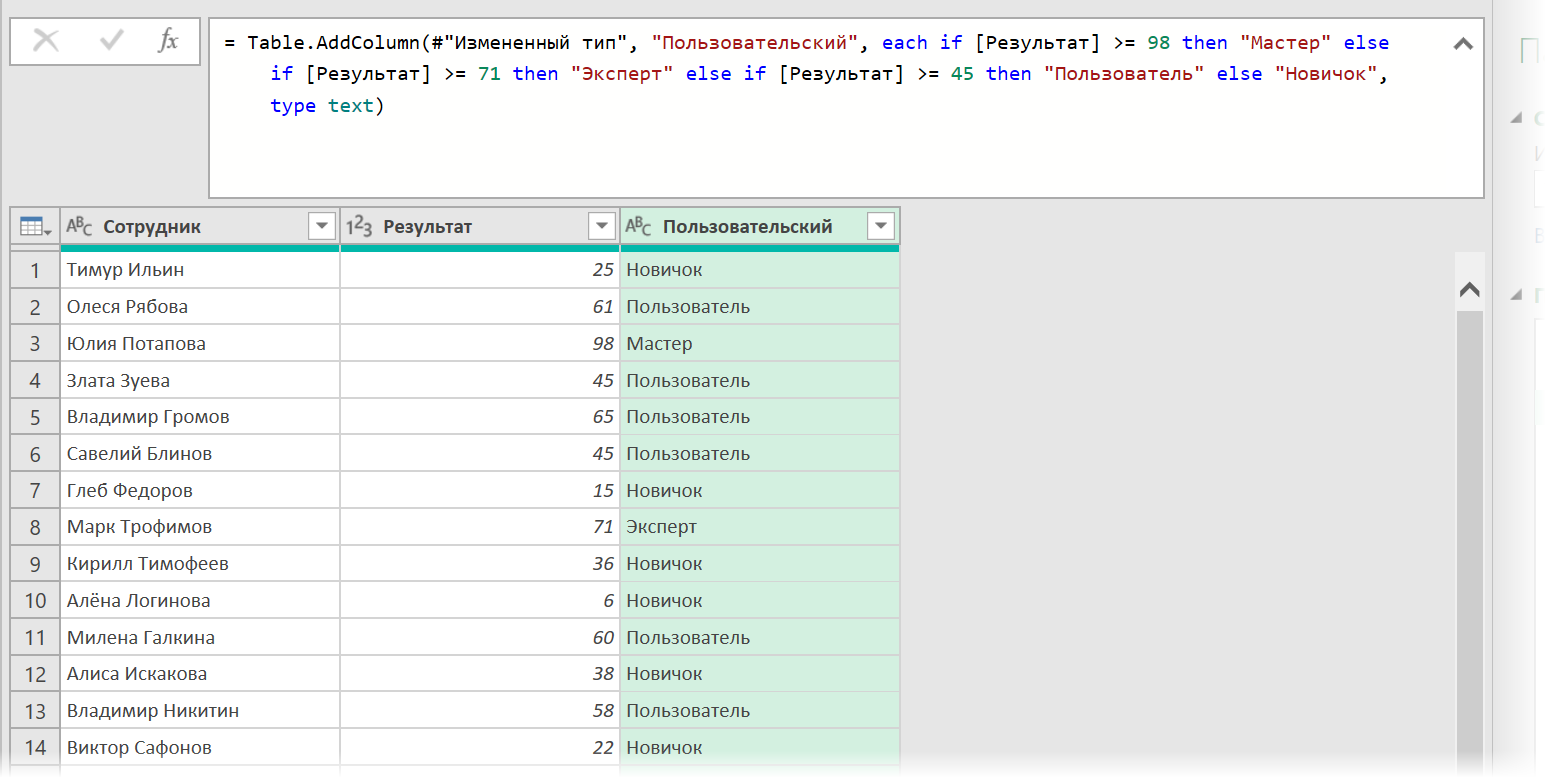Open the Сотрудник column filter dropdown
The height and width of the screenshot is (778, 1546).
coord(322,227)
